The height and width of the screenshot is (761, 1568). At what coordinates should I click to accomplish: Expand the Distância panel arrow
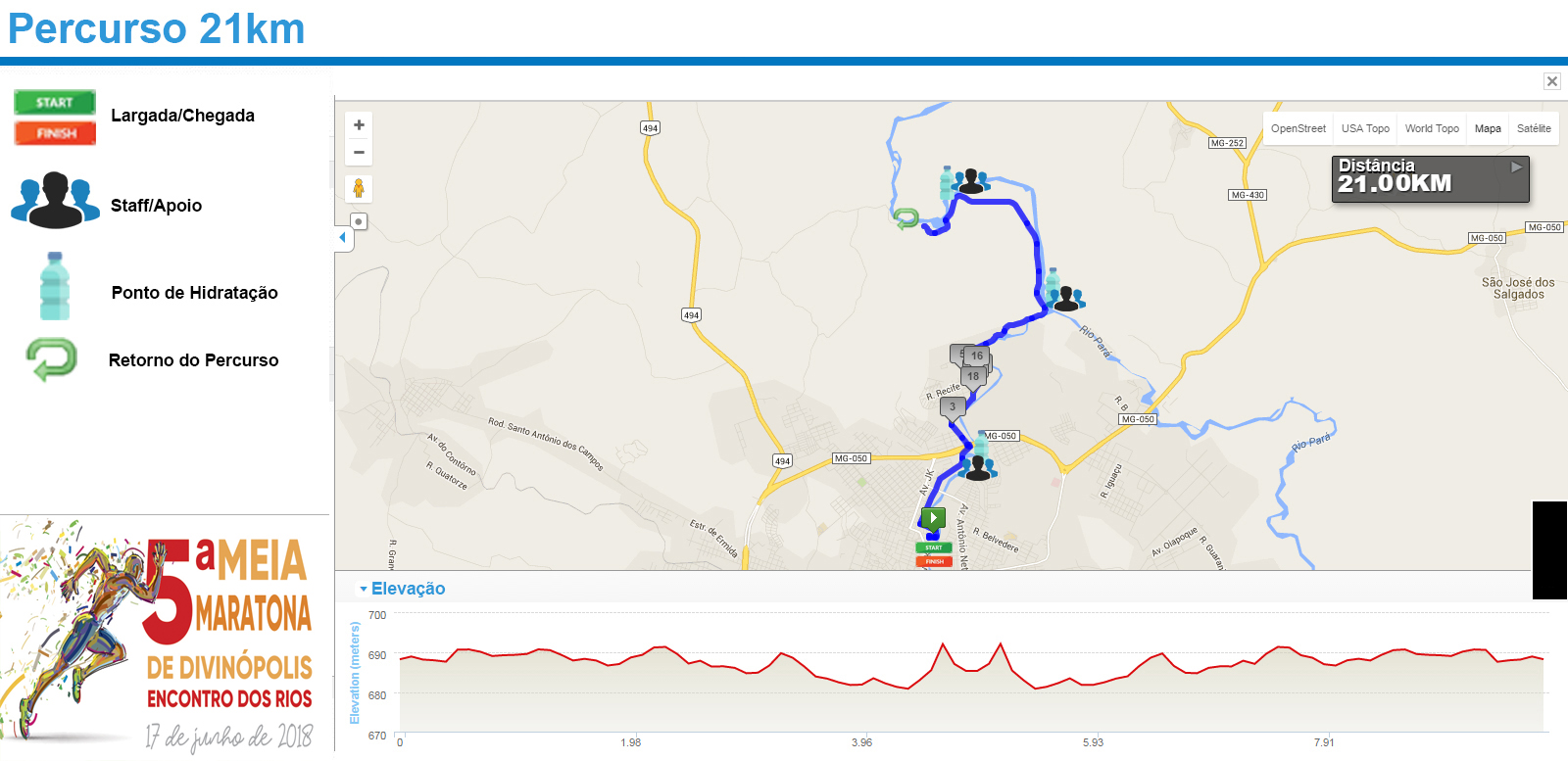pyautogui.click(x=1516, y=166)
